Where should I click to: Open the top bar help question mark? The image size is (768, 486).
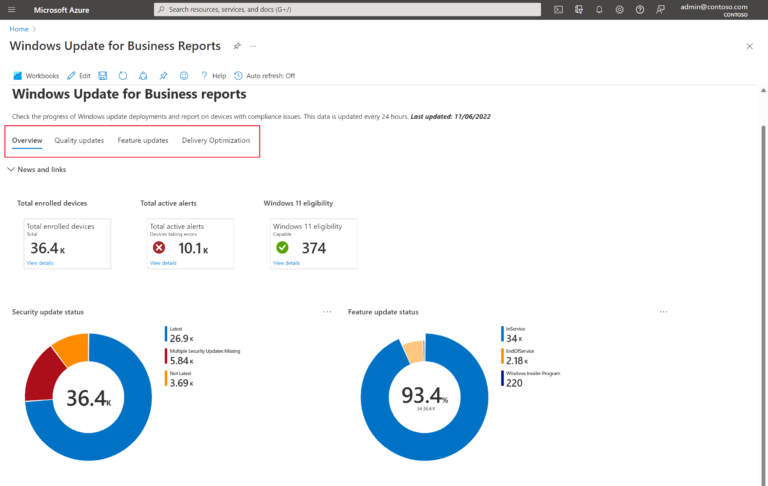(640, 9)
